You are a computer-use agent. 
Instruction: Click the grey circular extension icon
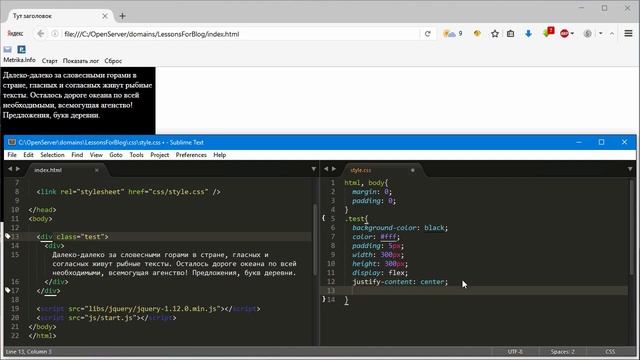tap(588, 34)
